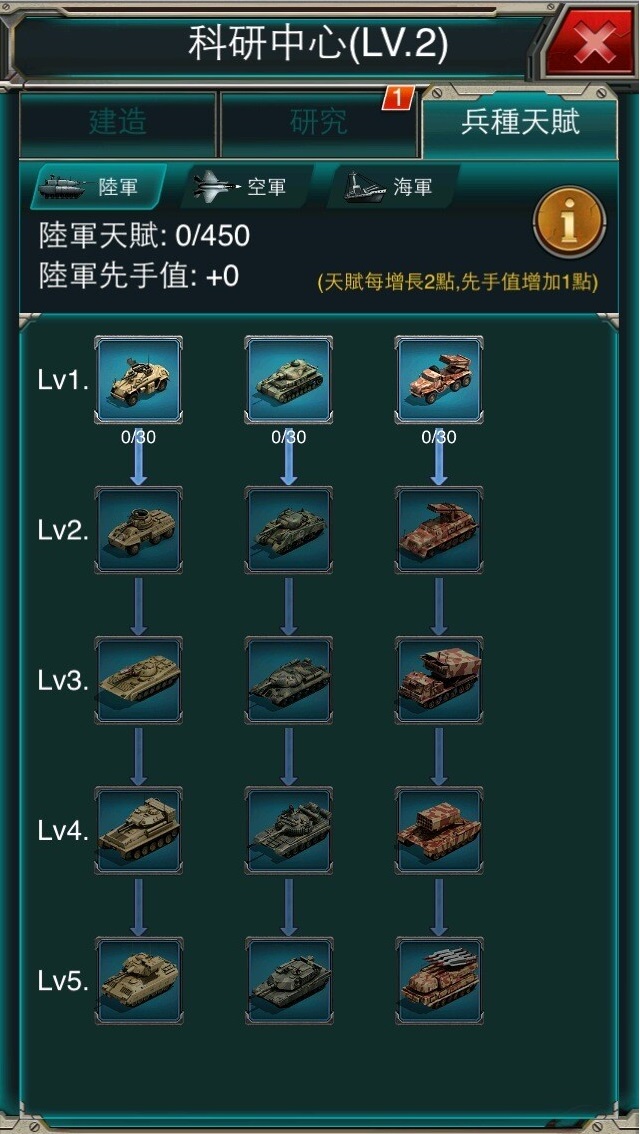Select the Lv1 green tank icon

(289, 380)
